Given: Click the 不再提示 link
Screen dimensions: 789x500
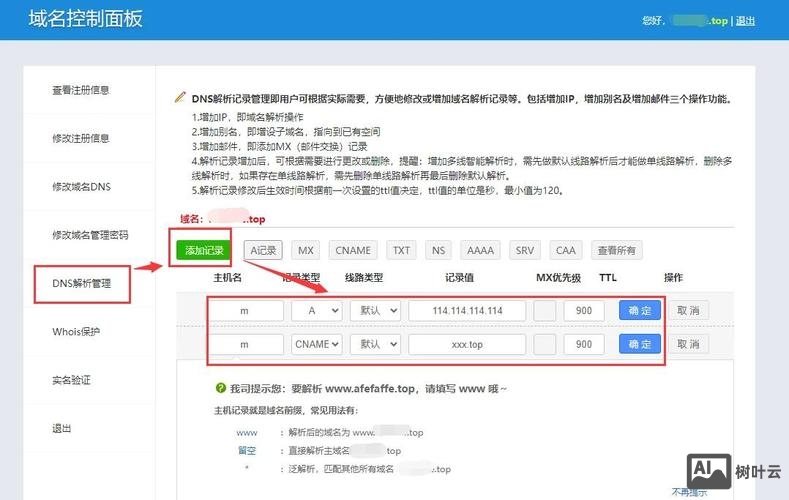Looking at the screenshot, I should 690,491.
